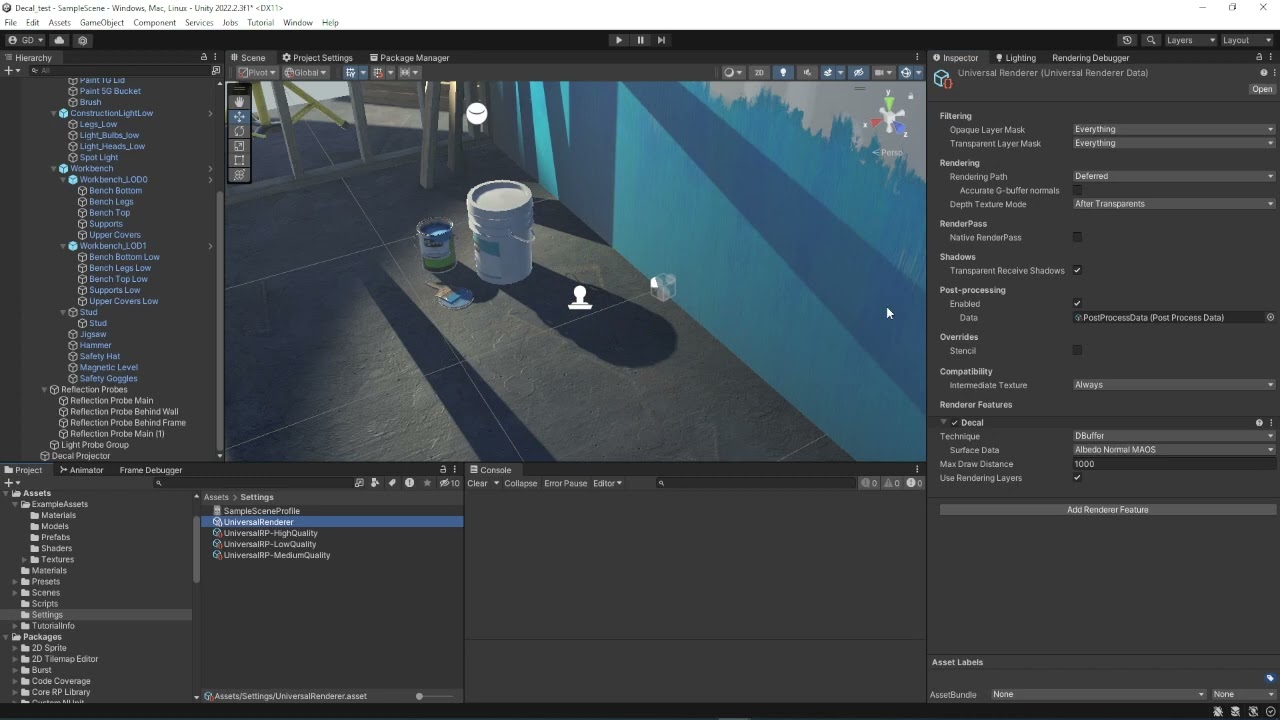Click the Play button in toolbar
Image resolution: width=1280 pixels, height=720 pixels.
619,40
